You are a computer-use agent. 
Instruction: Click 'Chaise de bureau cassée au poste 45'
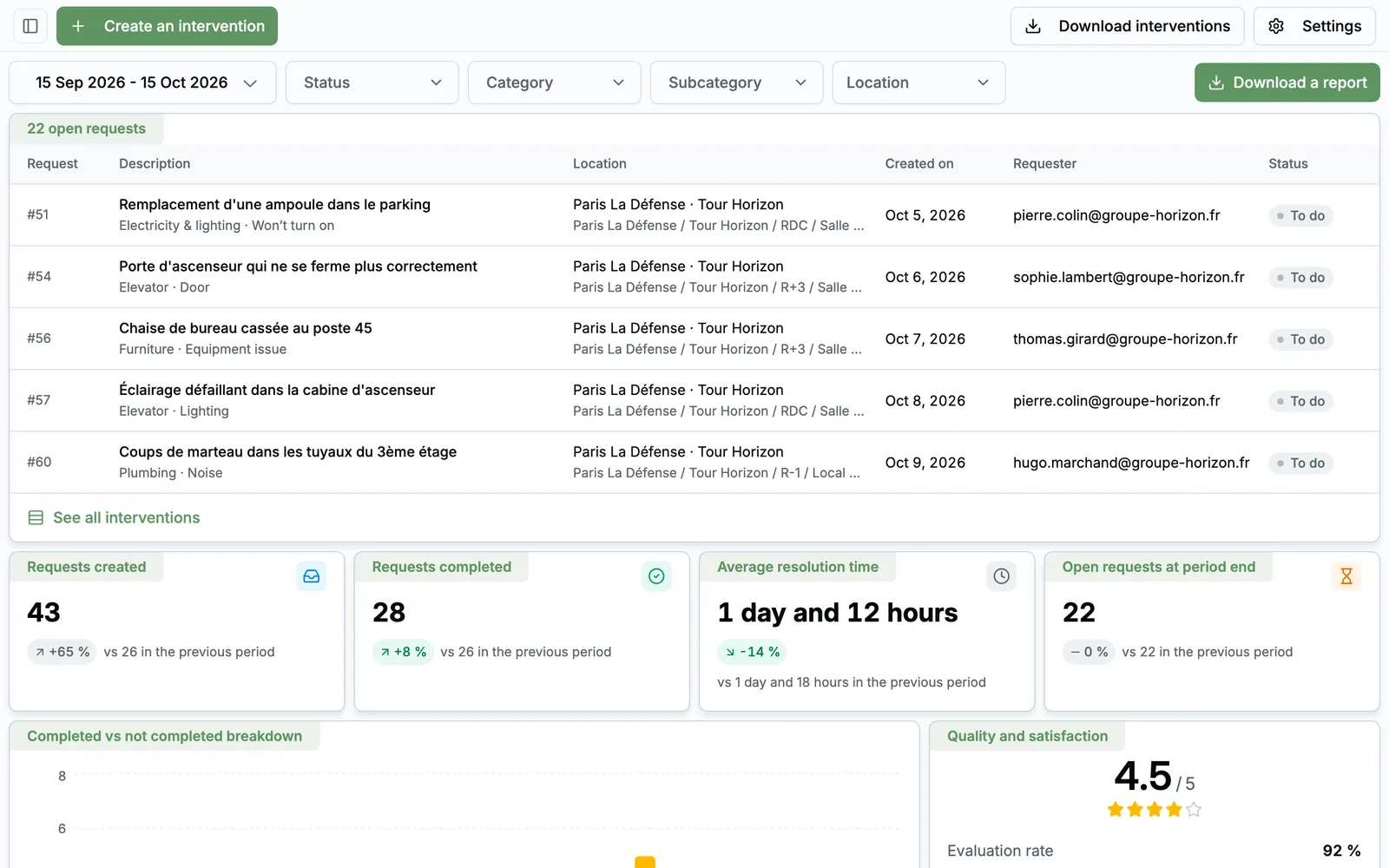[246, 328]
